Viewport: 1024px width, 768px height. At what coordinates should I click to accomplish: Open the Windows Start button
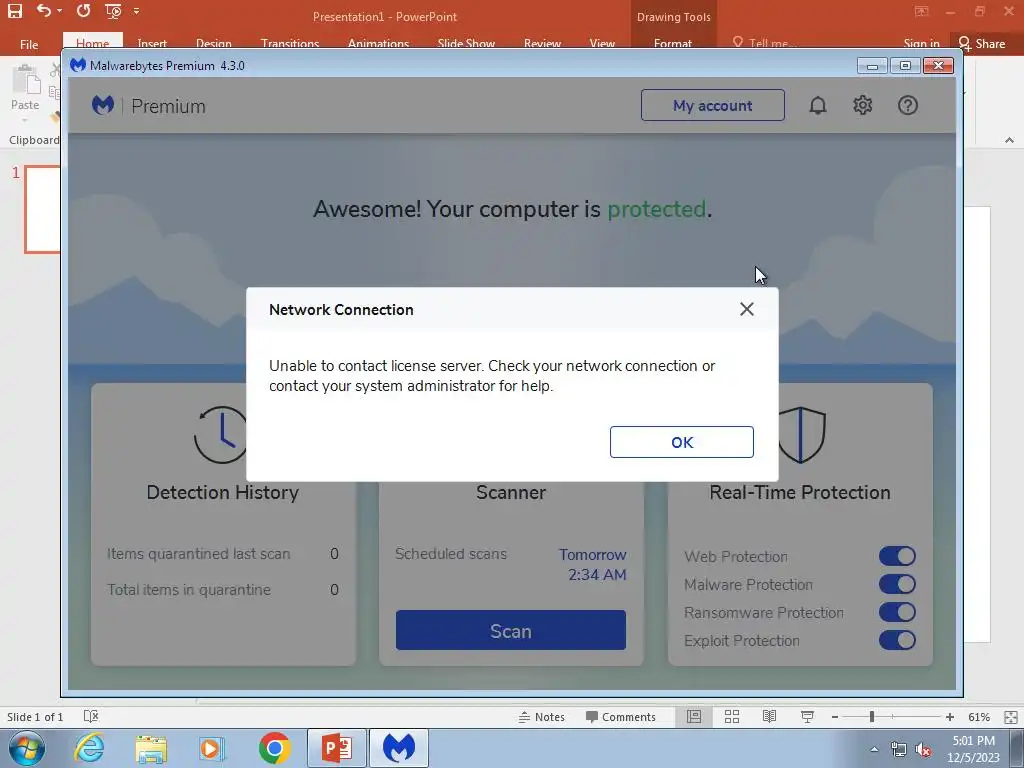(27, 748)
